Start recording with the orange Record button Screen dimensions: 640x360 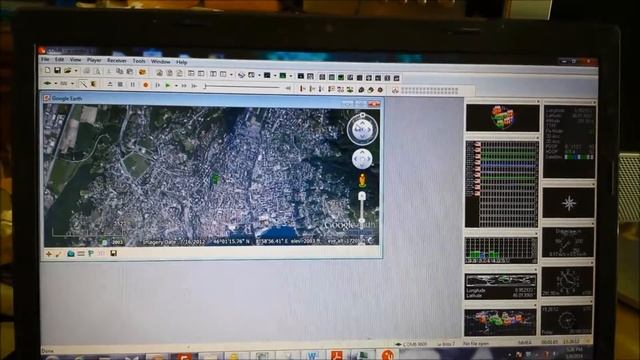pyautogui.click(x=146, y=85)
